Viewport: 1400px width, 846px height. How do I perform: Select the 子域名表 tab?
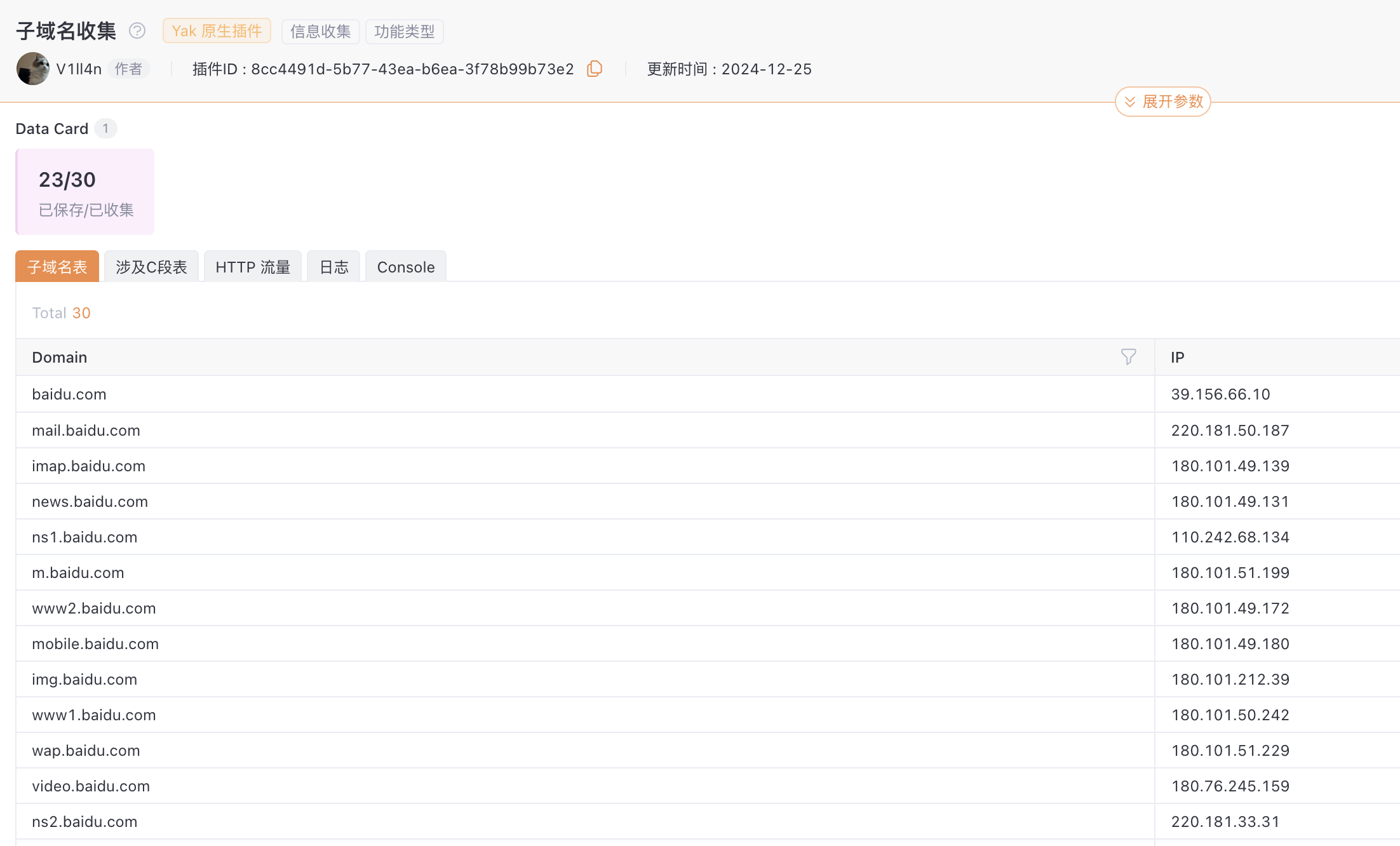pyautogui.click(x=57, y=267)
